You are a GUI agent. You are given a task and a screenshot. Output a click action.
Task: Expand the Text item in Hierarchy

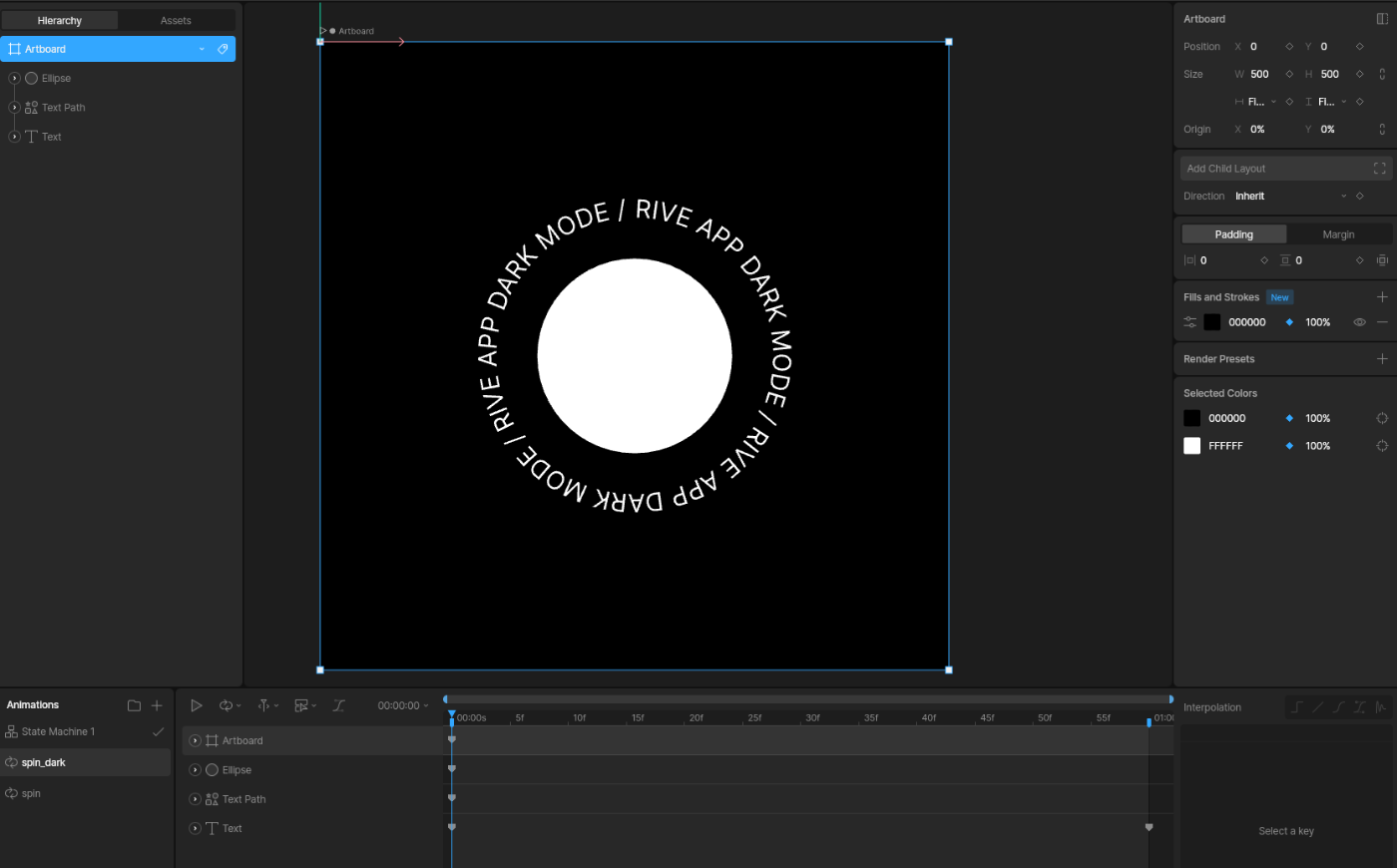tap(14, 137)
